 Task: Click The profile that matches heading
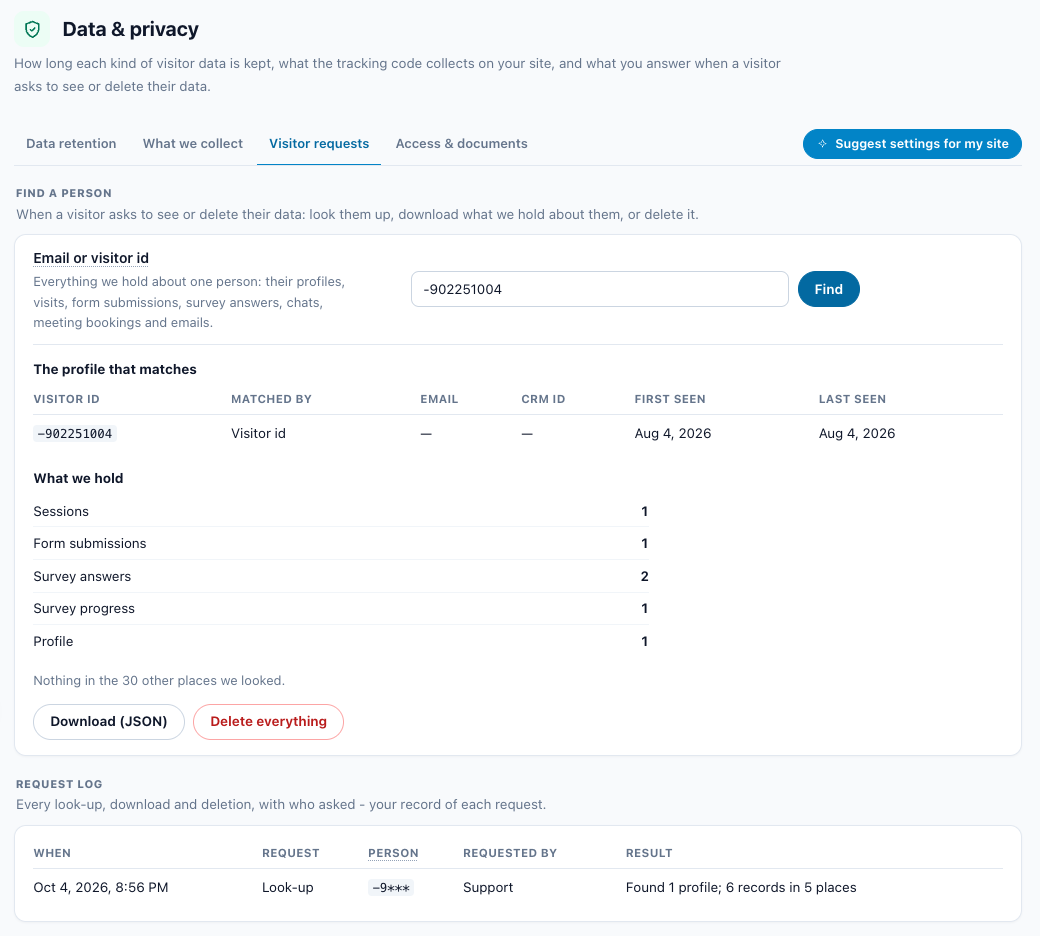(x=115, y=369)
